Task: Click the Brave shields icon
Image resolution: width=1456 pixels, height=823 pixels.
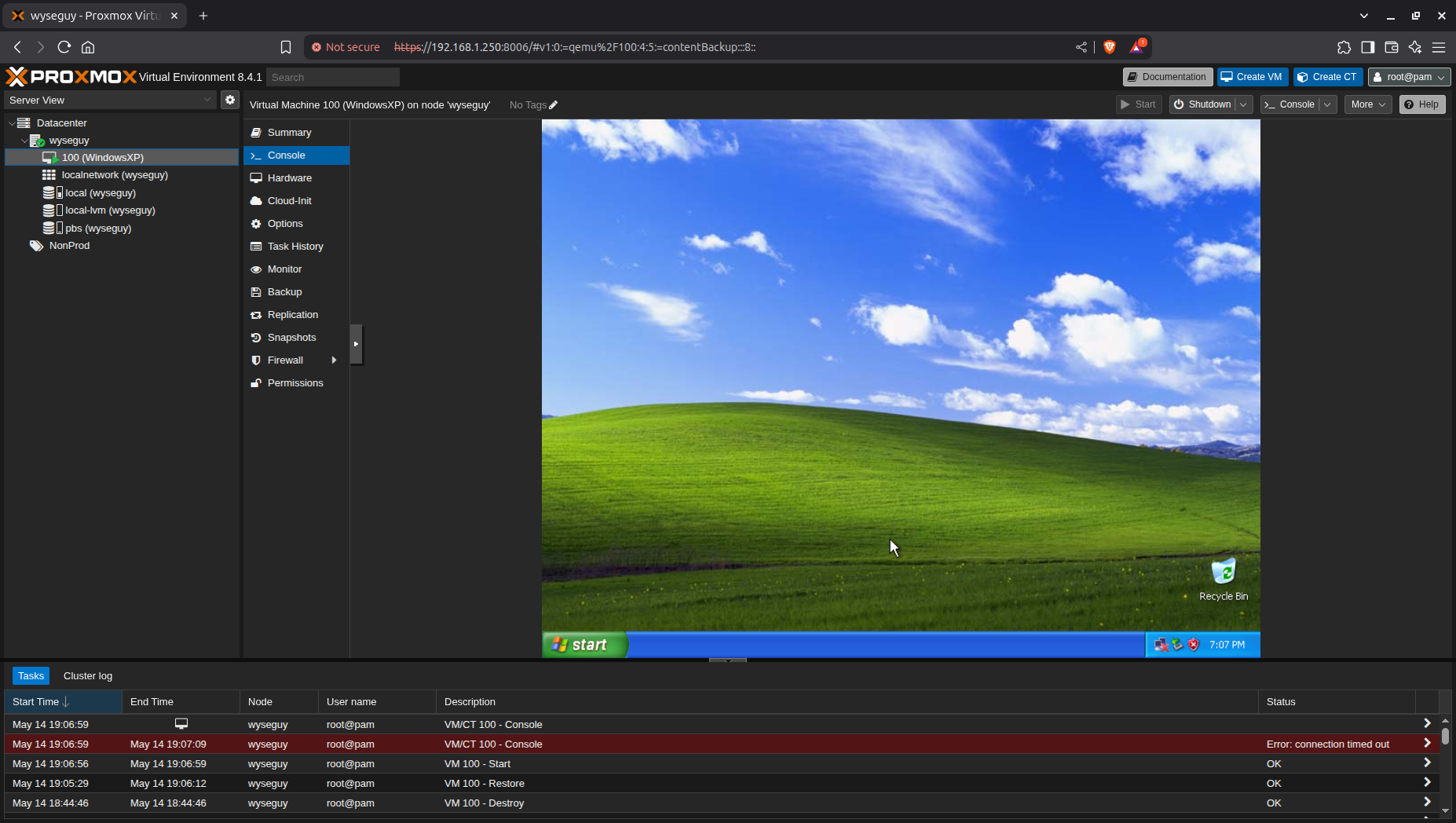Action: [1109, 47]
